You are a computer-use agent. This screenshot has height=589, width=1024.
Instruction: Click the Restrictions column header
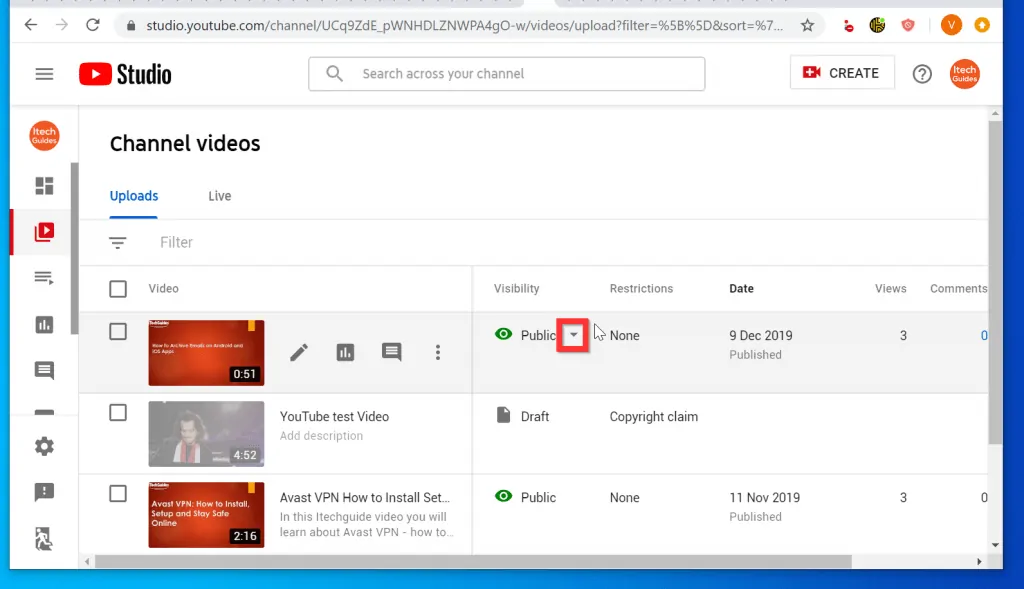point(641,289)
